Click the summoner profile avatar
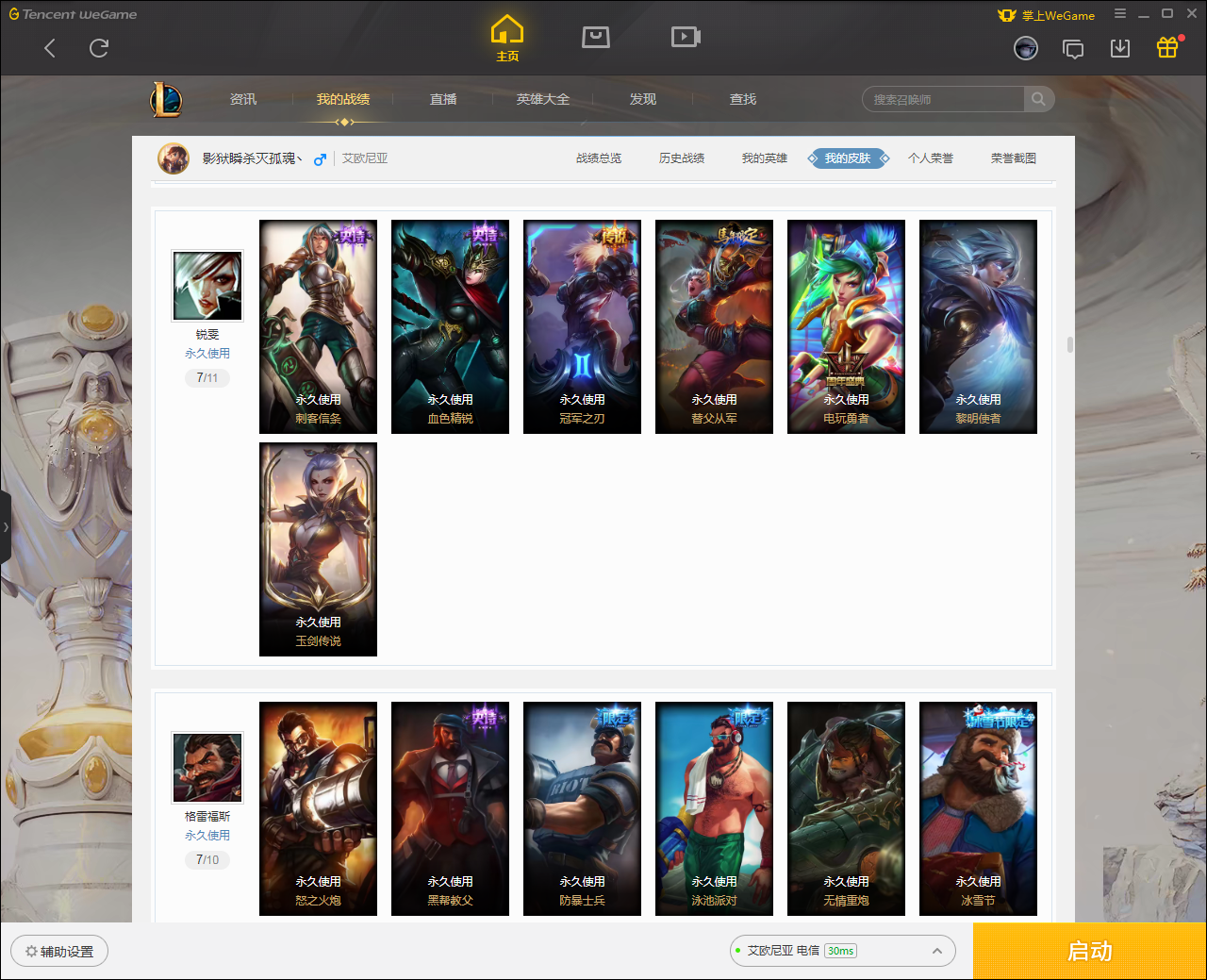Viewport: 1207px width, 980px height. click(174, 158)
